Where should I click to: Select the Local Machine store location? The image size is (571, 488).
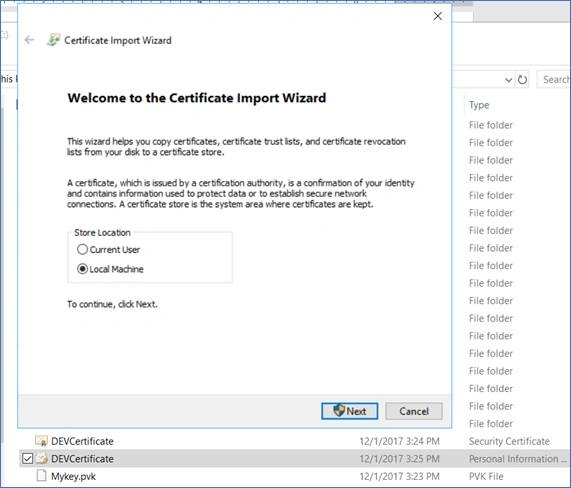coord(83,269)
